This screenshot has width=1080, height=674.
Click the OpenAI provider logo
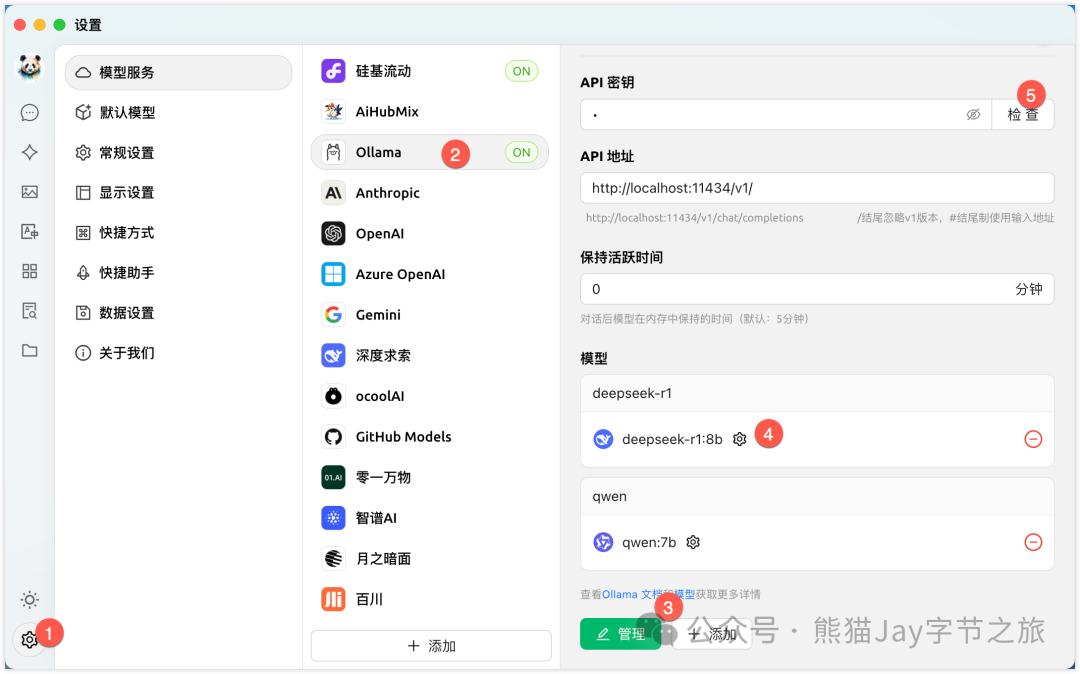[x=333, y=233]
